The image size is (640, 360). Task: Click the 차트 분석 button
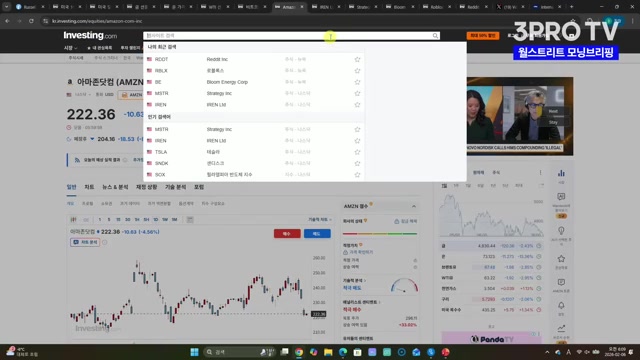(x=85, y=242)
